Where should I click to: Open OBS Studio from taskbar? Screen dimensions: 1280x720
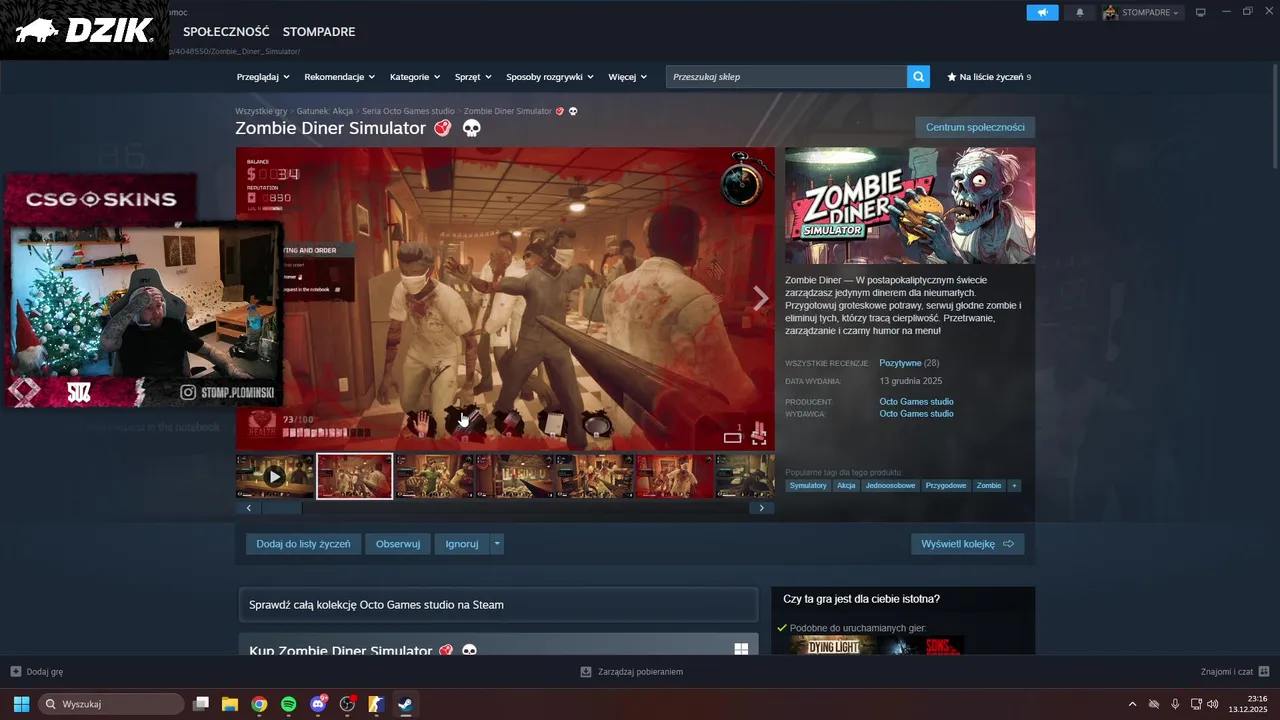pos(347,704)
